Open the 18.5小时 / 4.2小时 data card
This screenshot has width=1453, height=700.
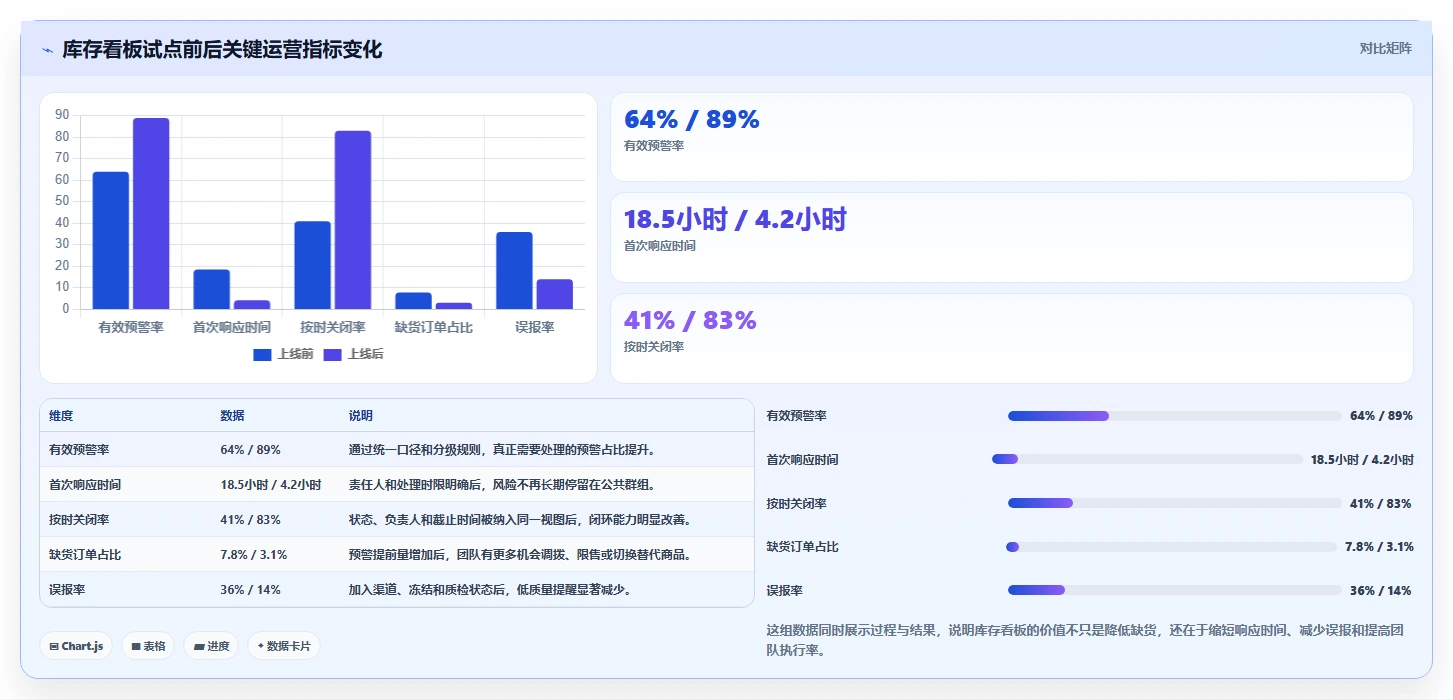point(1012,237)
